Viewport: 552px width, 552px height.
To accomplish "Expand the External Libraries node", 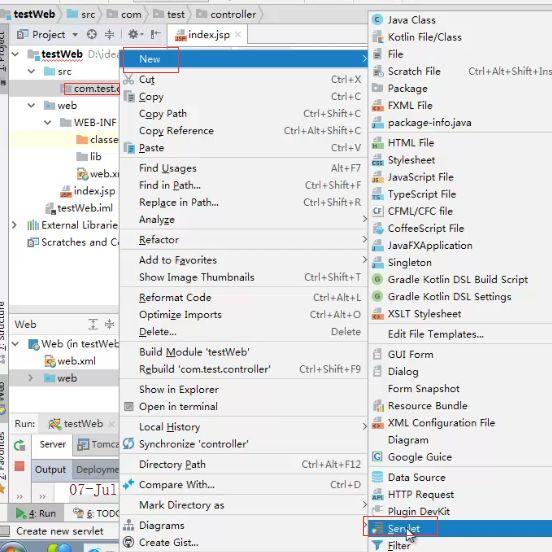I will click(x=14, y=225).
